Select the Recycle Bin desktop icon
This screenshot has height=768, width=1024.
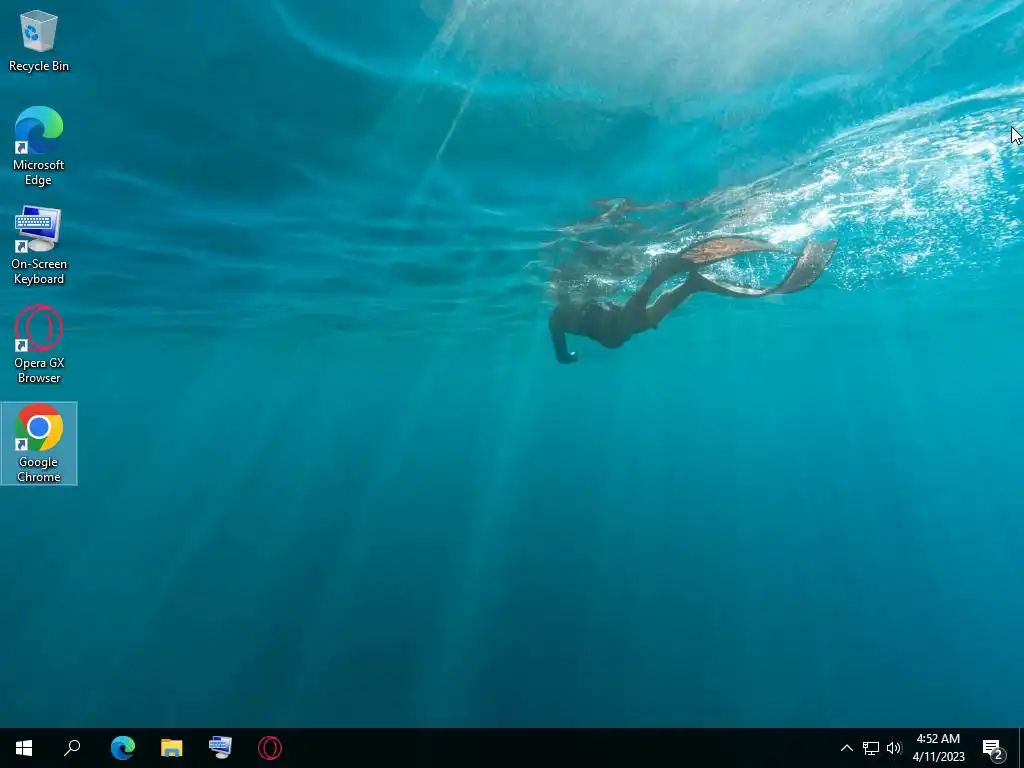coord(39,41)
